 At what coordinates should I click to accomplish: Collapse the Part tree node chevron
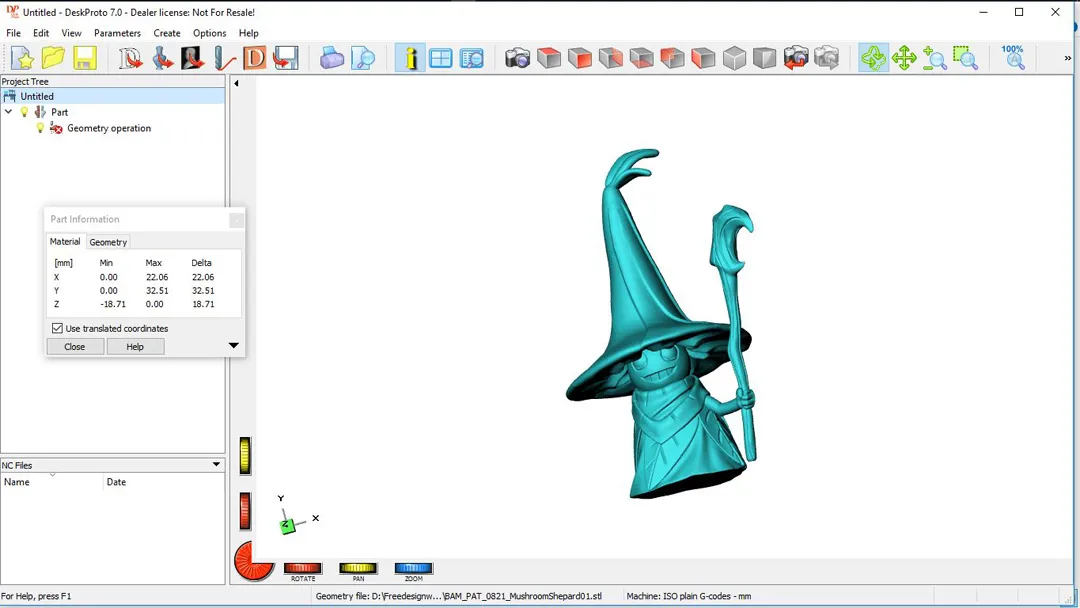pos(8,112)
